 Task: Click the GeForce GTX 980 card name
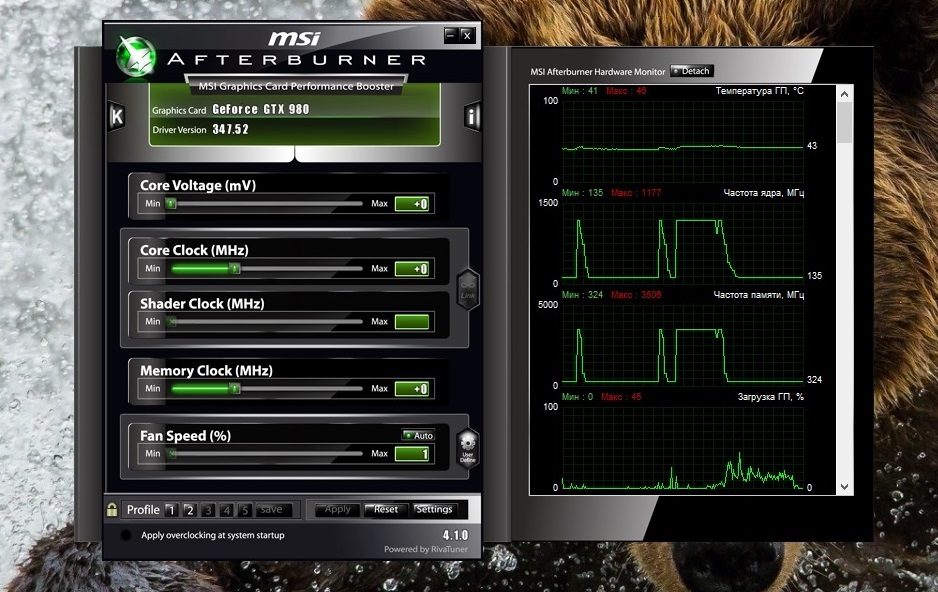pos(261,109)
